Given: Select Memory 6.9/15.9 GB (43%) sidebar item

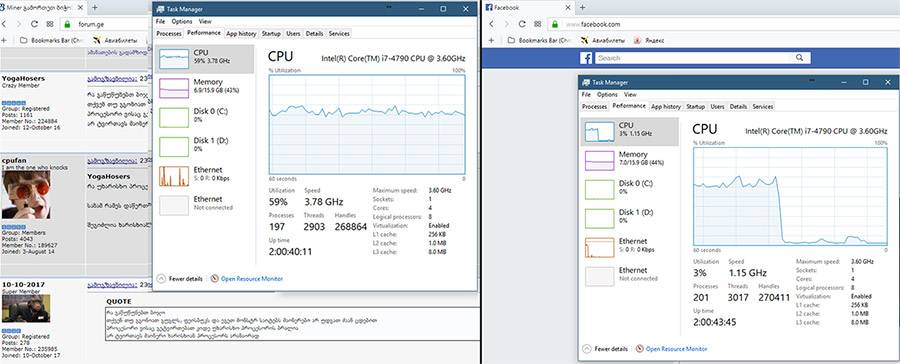Looking at the screenshot, I should pos(205,88).
